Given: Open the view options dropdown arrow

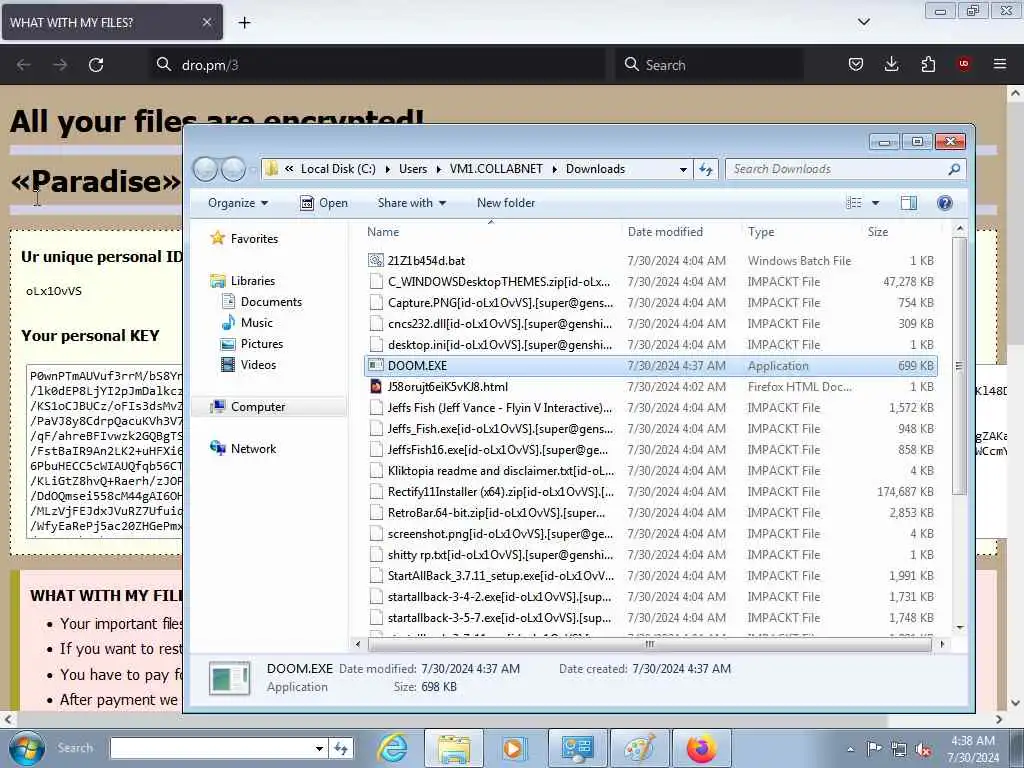Looking at the screenshot, I should [876, 203].
